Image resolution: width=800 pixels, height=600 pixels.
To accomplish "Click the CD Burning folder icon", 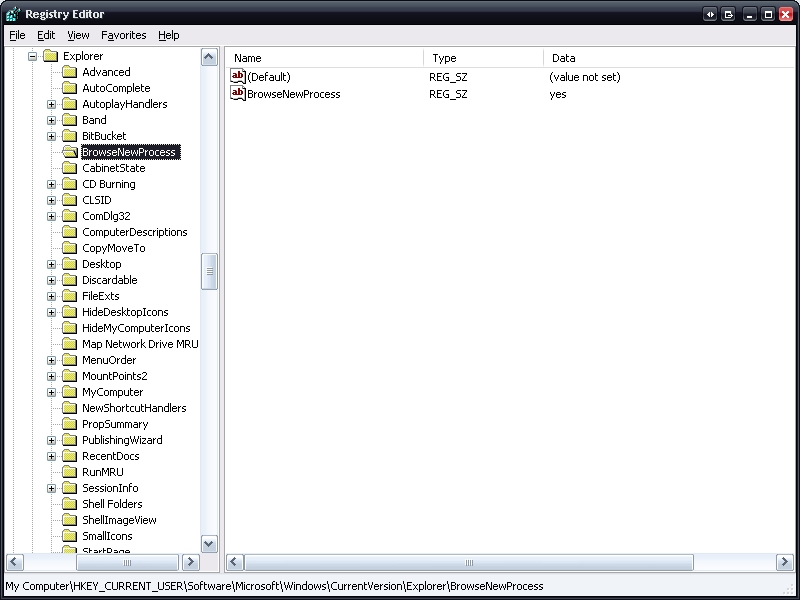I will [x=69, y=184].
